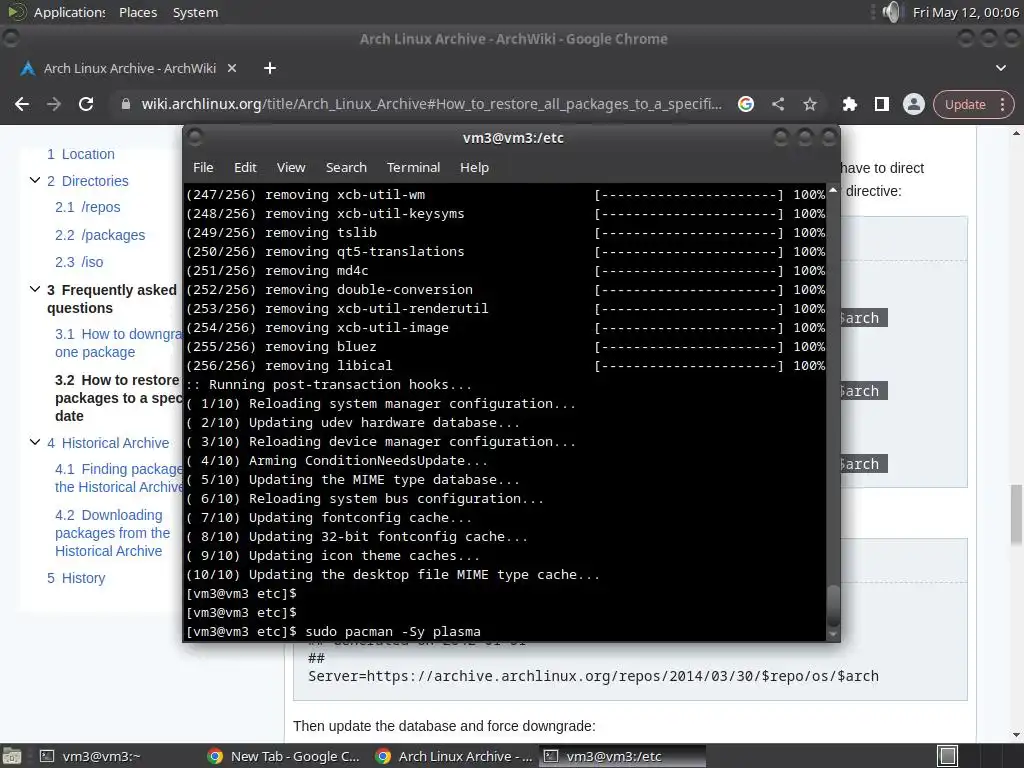
Task: Go to 5 History section
Action: 76,578
